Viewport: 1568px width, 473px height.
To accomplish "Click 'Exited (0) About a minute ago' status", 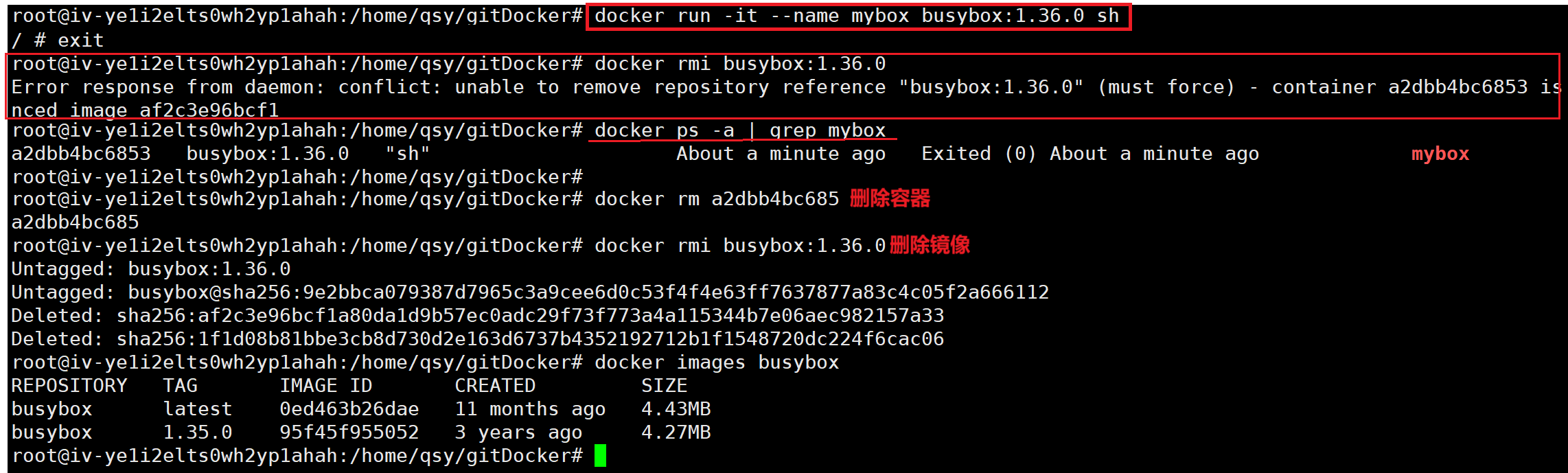I will point(1090,154).
